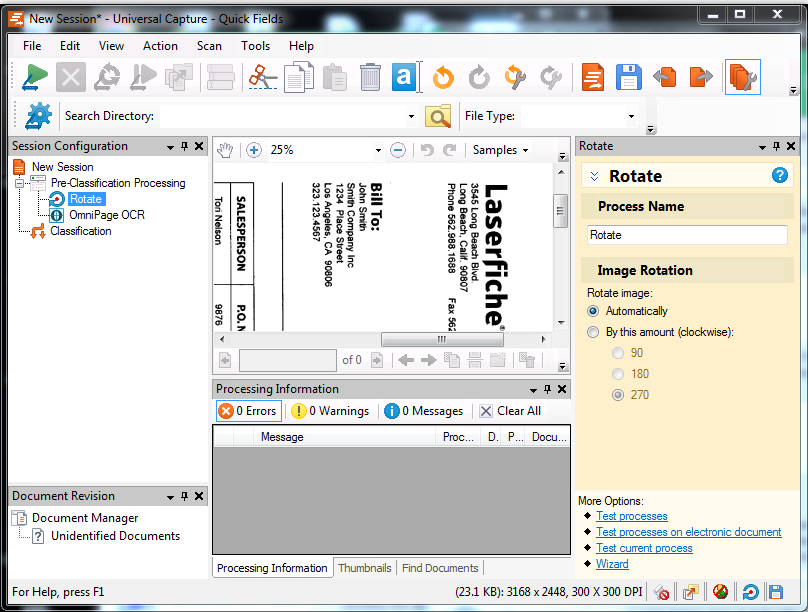The image size is (808, 612).
Task: Open the Edit menu
Action: tap(70, 46)
